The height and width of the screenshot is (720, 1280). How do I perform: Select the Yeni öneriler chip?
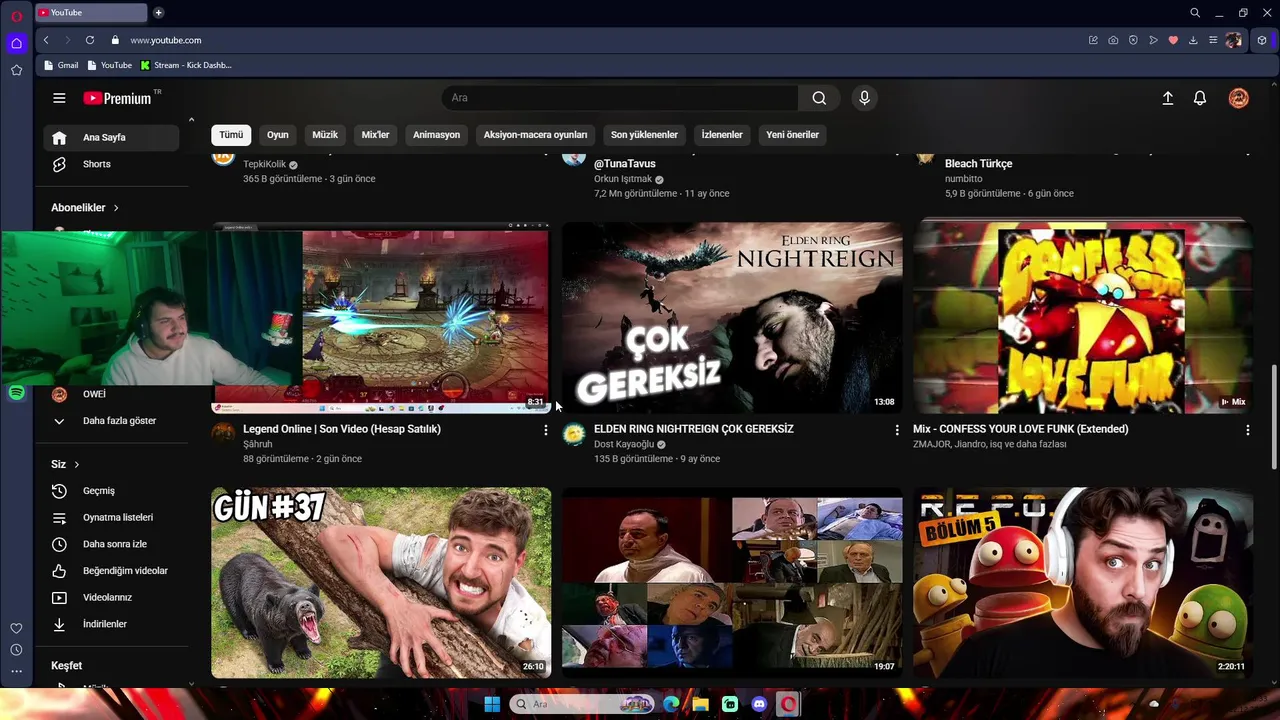[x=792, y=135]
